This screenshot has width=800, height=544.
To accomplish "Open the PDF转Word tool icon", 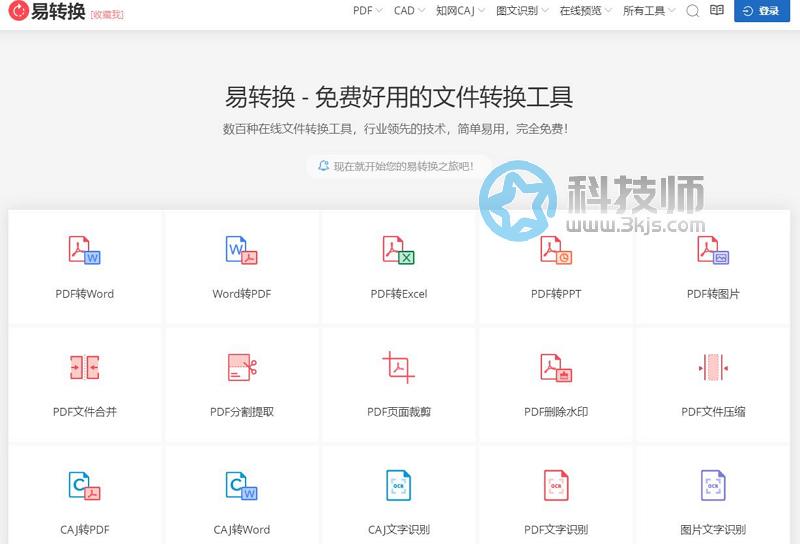I will pos(85,250).
